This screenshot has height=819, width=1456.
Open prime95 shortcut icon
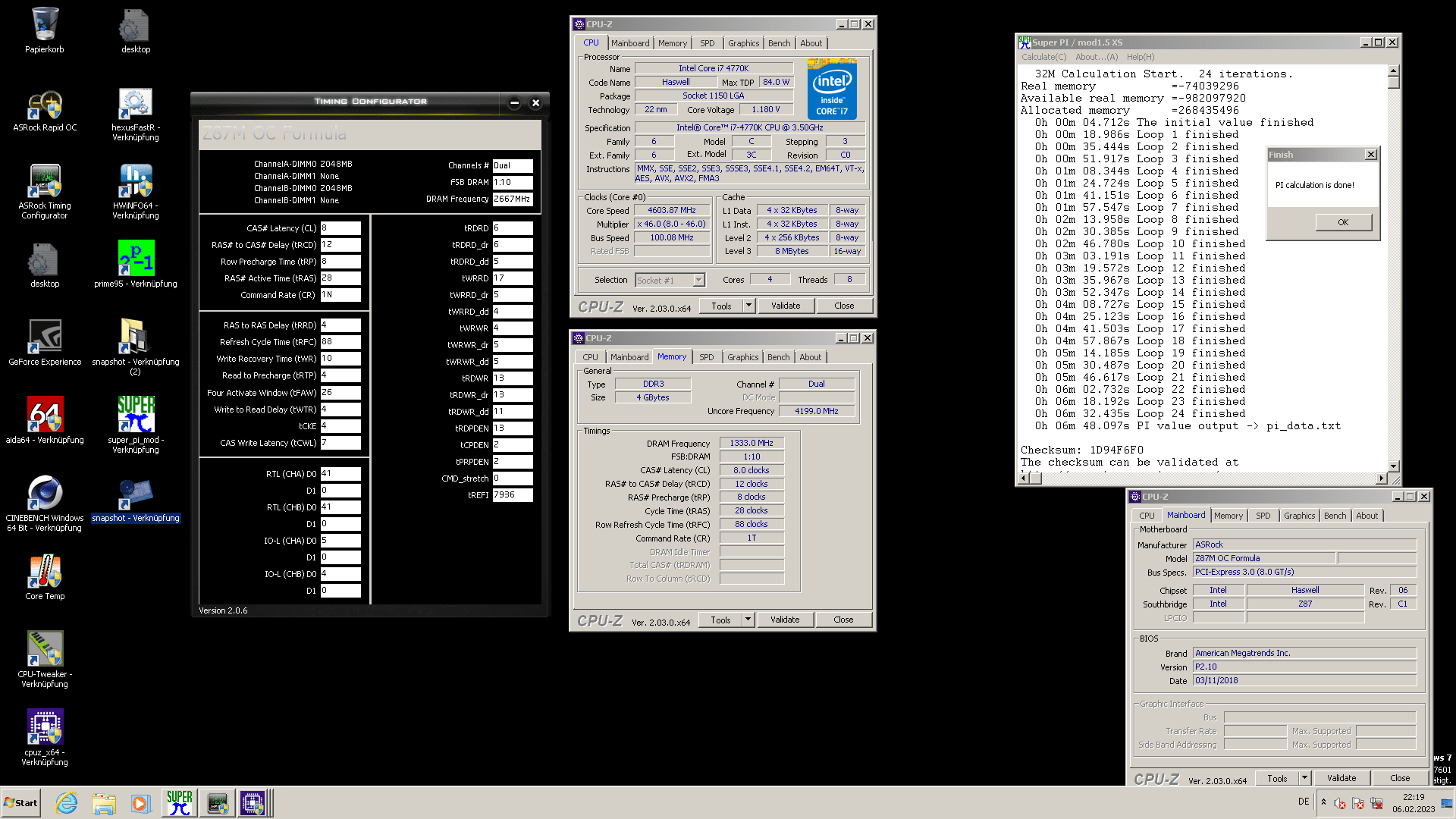(x=136, y=264)
